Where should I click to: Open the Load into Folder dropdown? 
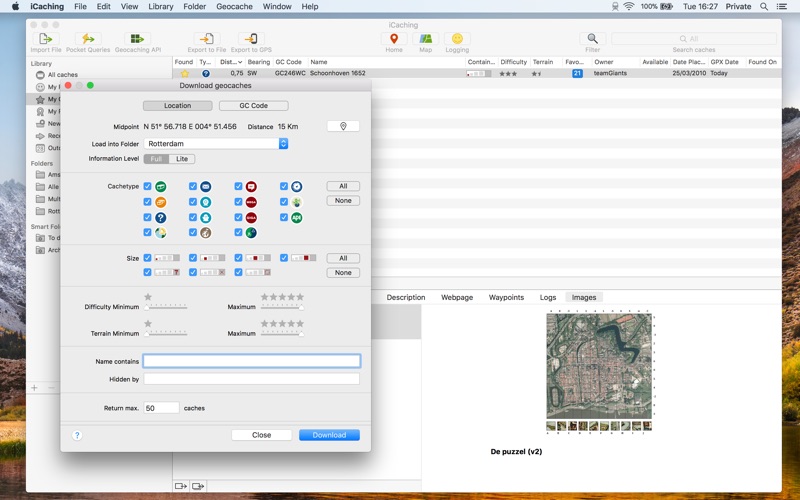point(216,144)
